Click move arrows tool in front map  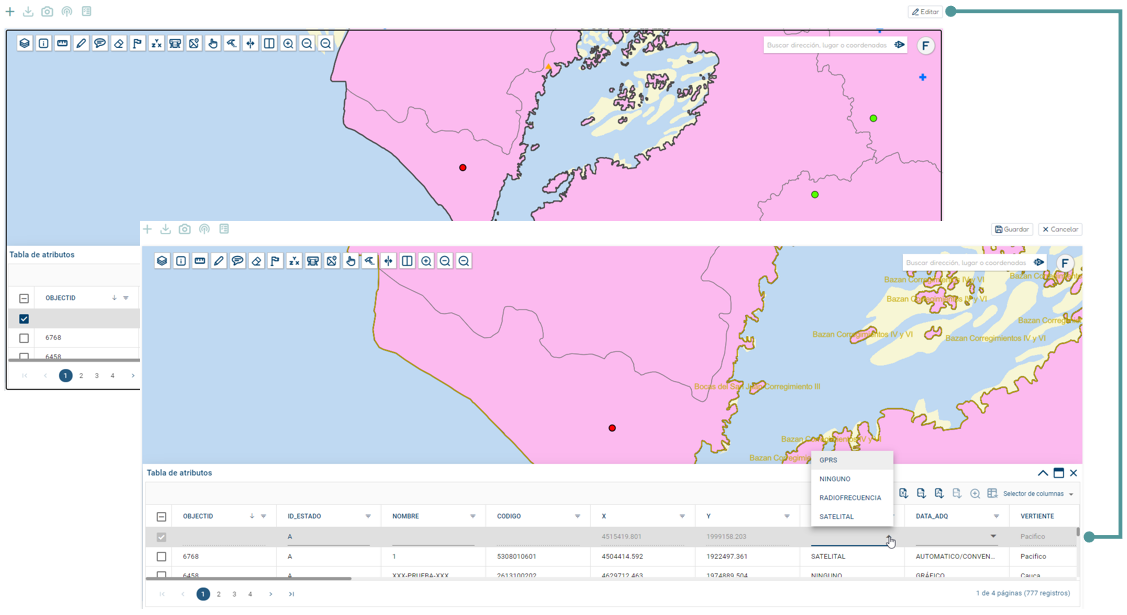point(388,261)
